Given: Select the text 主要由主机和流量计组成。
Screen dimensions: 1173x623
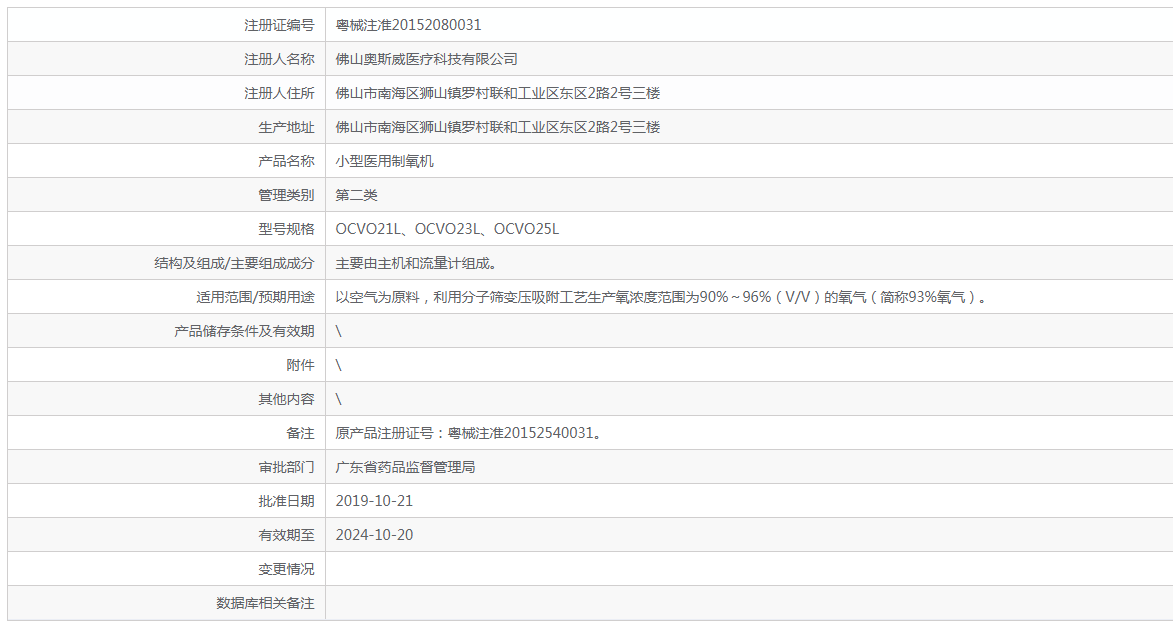Looking at the screenshot, I should pyautogui.click(x=416, y=263).
